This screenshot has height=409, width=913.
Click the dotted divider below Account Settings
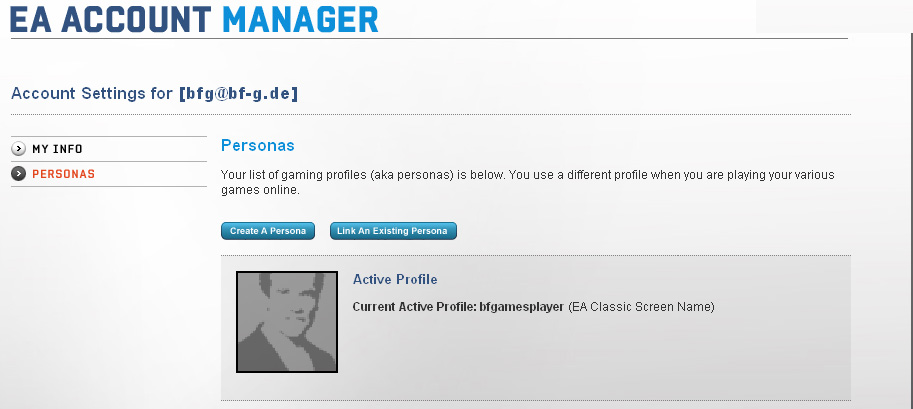click(431, 114)
